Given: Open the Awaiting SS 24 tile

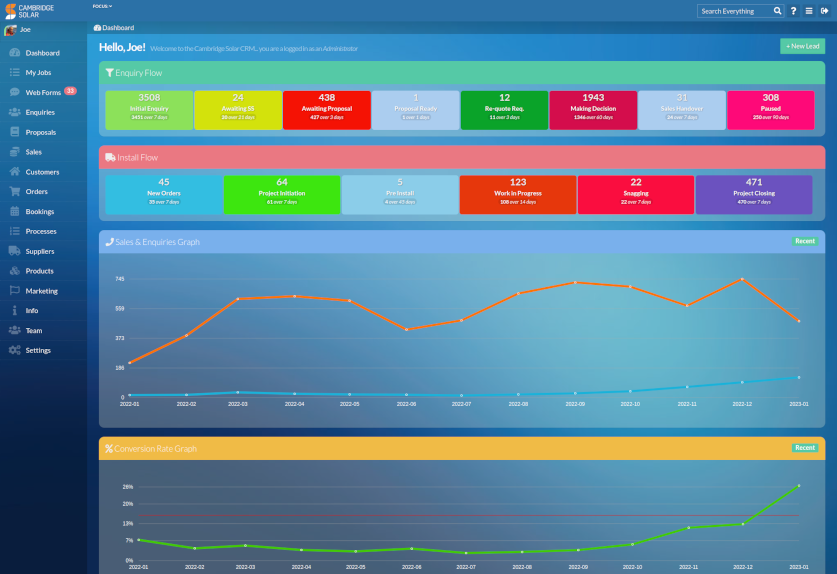Looking at the screenshot, I should pos(238,110).
